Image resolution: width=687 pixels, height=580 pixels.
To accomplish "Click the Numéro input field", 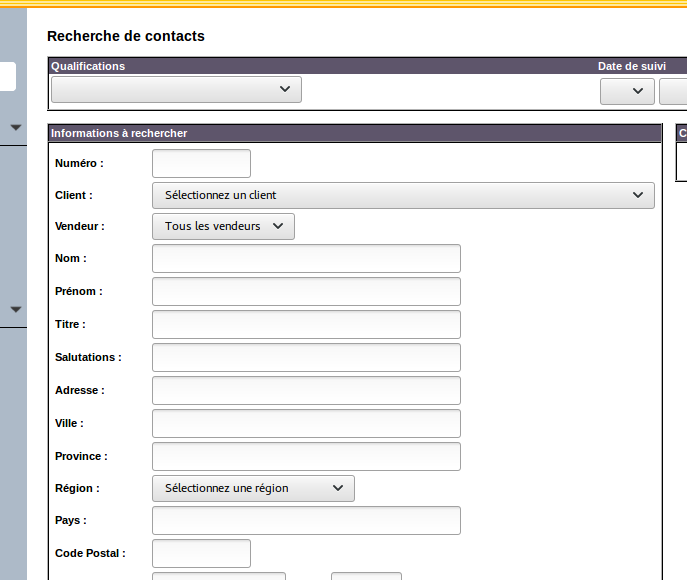I will 201,163.
